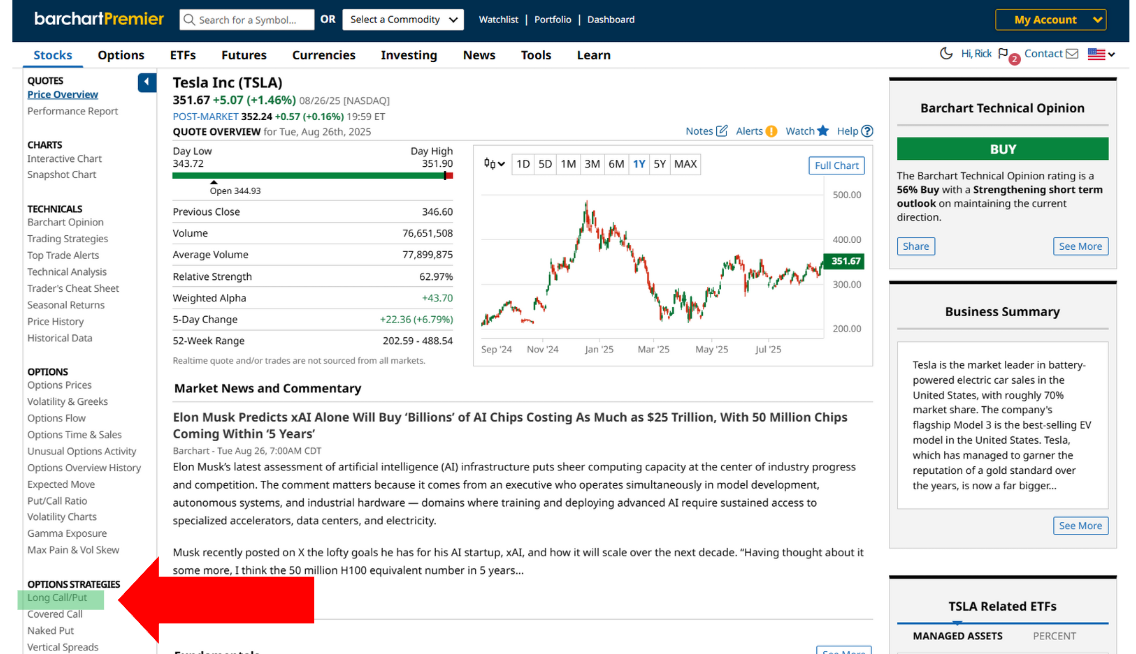Select the ETFs tab
Screen dimensions: 1136x654
pos(183,55)
